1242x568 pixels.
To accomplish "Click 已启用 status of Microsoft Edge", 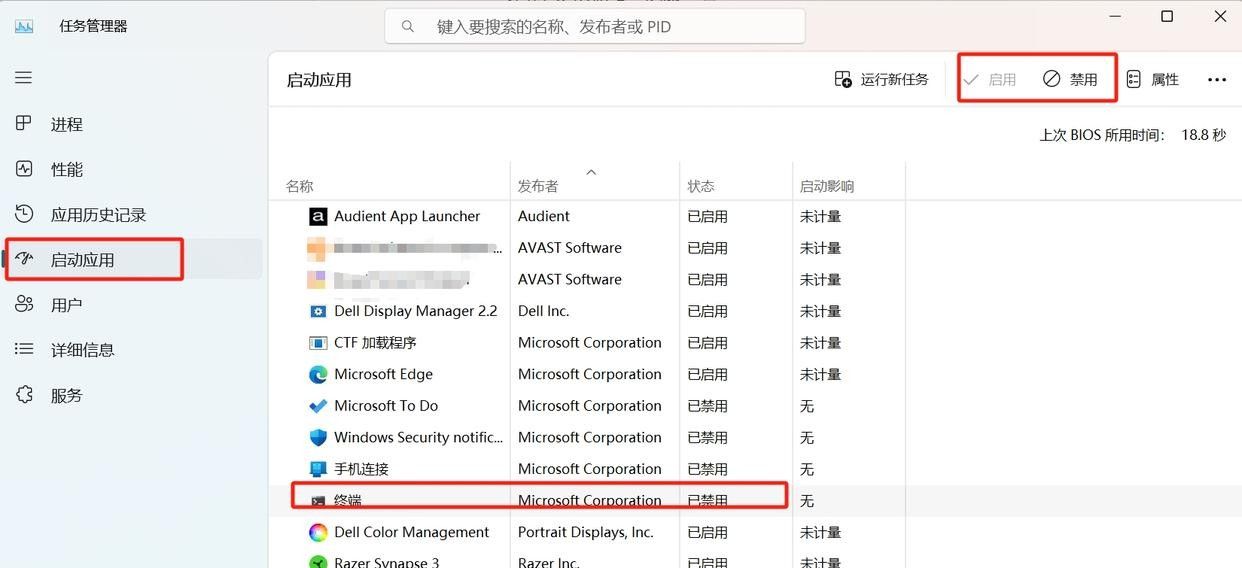I will coord(707,374).
